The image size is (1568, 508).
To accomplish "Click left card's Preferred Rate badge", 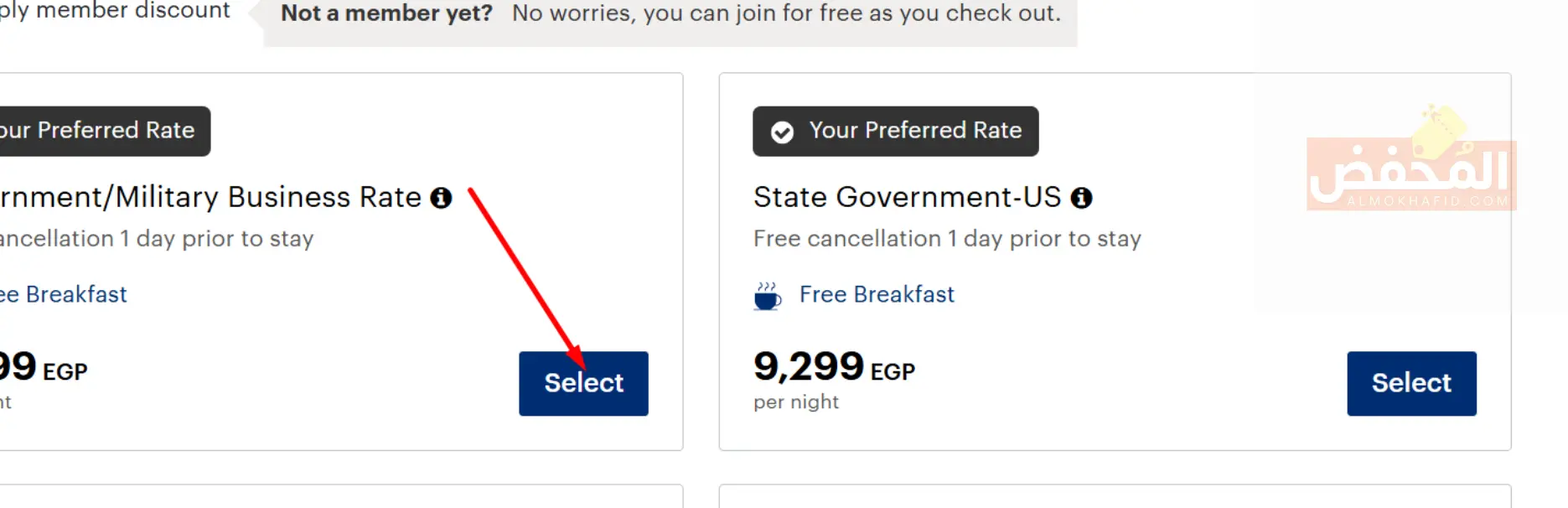I will (99, 131).
